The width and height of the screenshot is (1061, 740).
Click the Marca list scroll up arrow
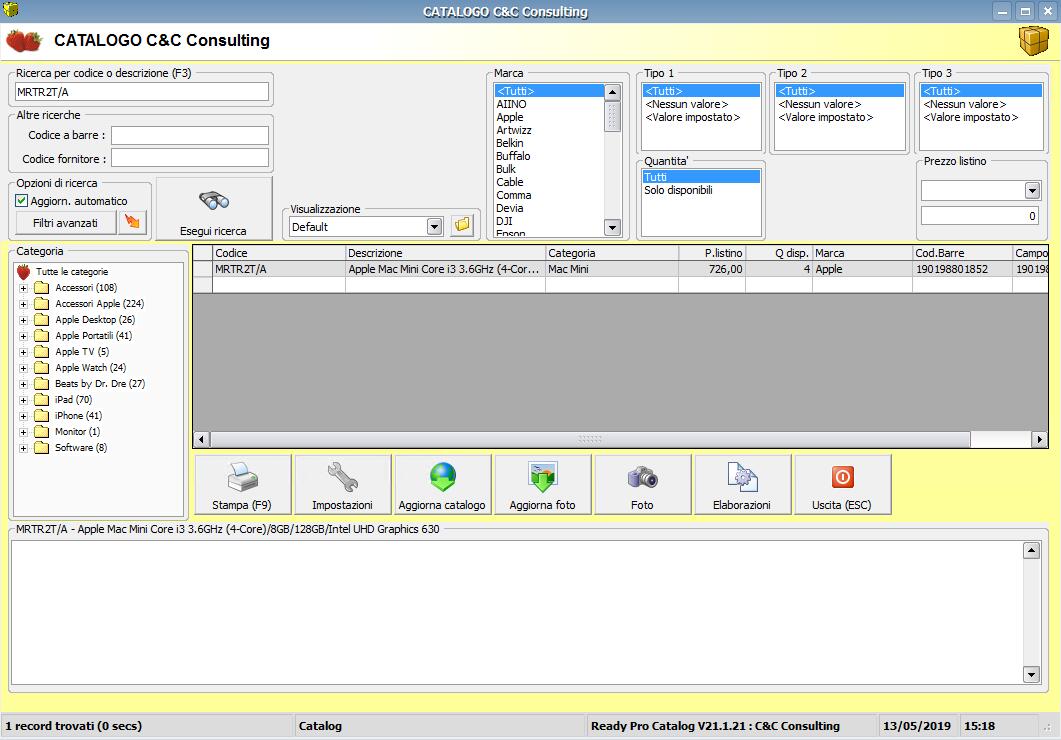pyautogui.click(x=612, y=92)
